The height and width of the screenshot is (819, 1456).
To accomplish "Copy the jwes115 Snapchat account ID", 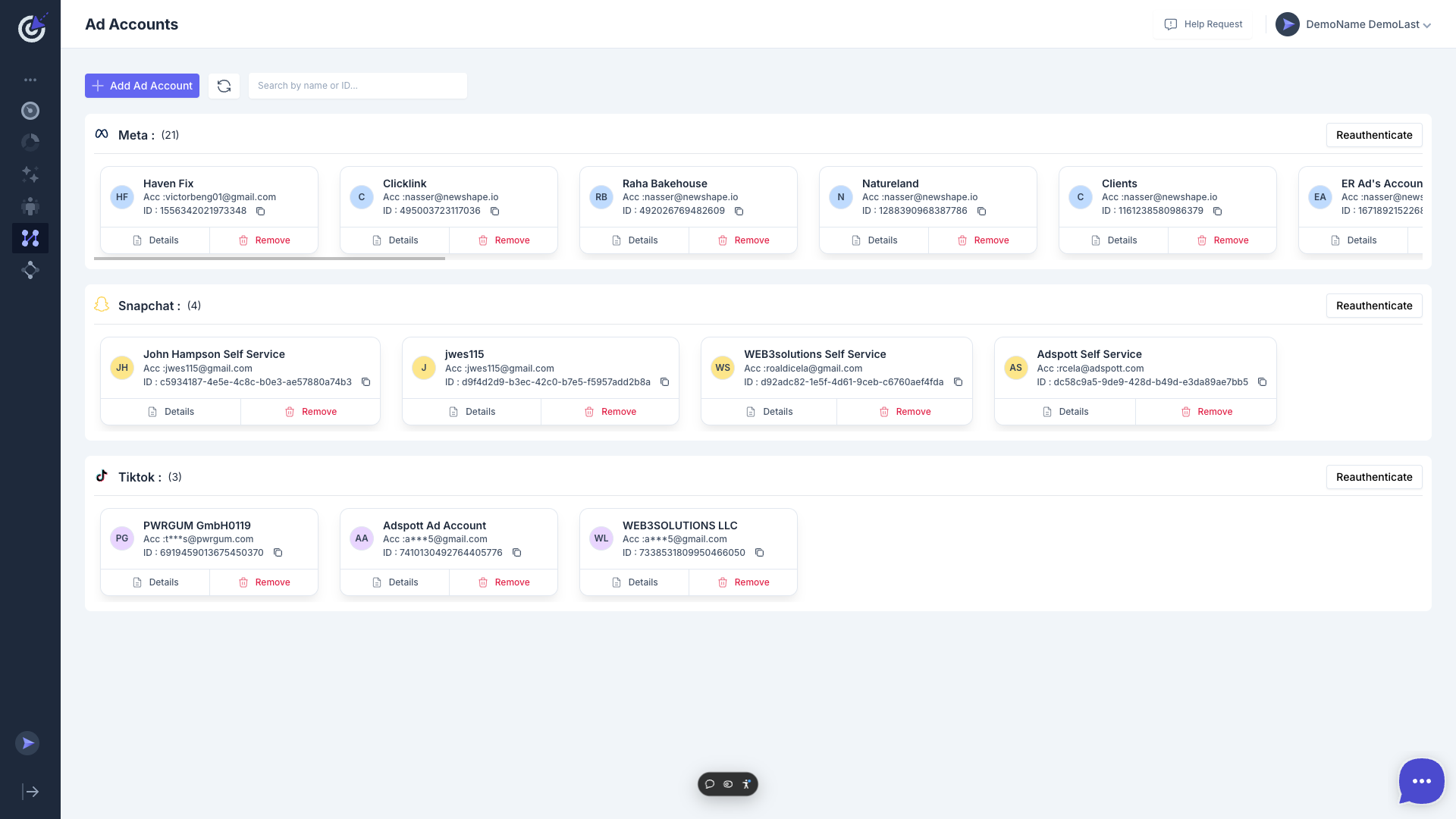I will pyautogui.click(x=664, y=382).
